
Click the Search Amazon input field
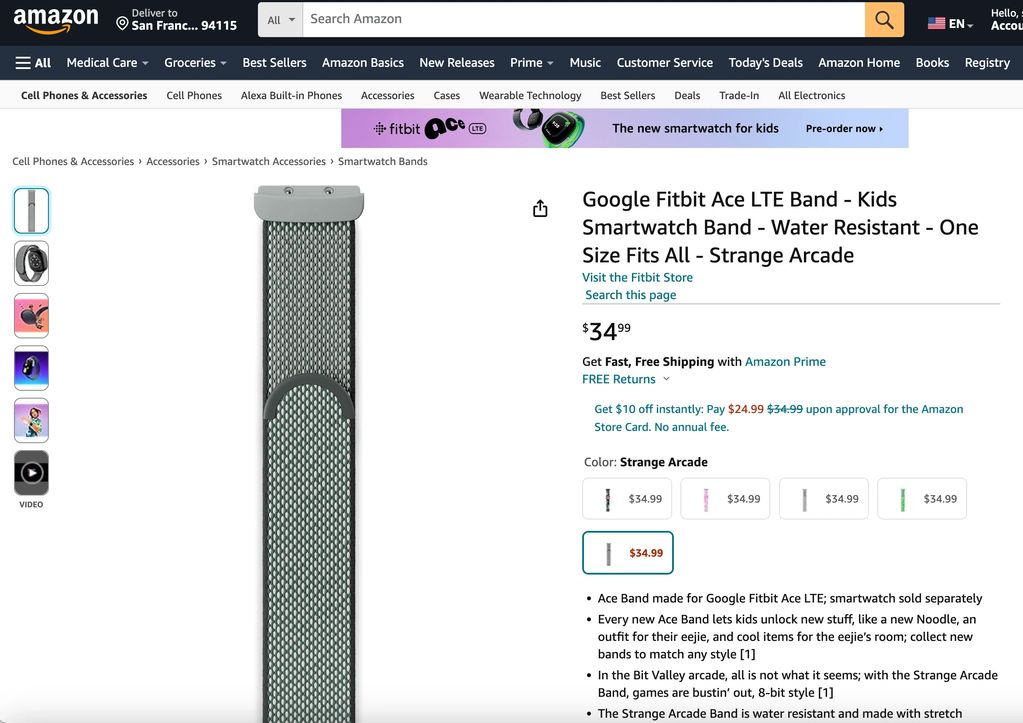(583, 19)
